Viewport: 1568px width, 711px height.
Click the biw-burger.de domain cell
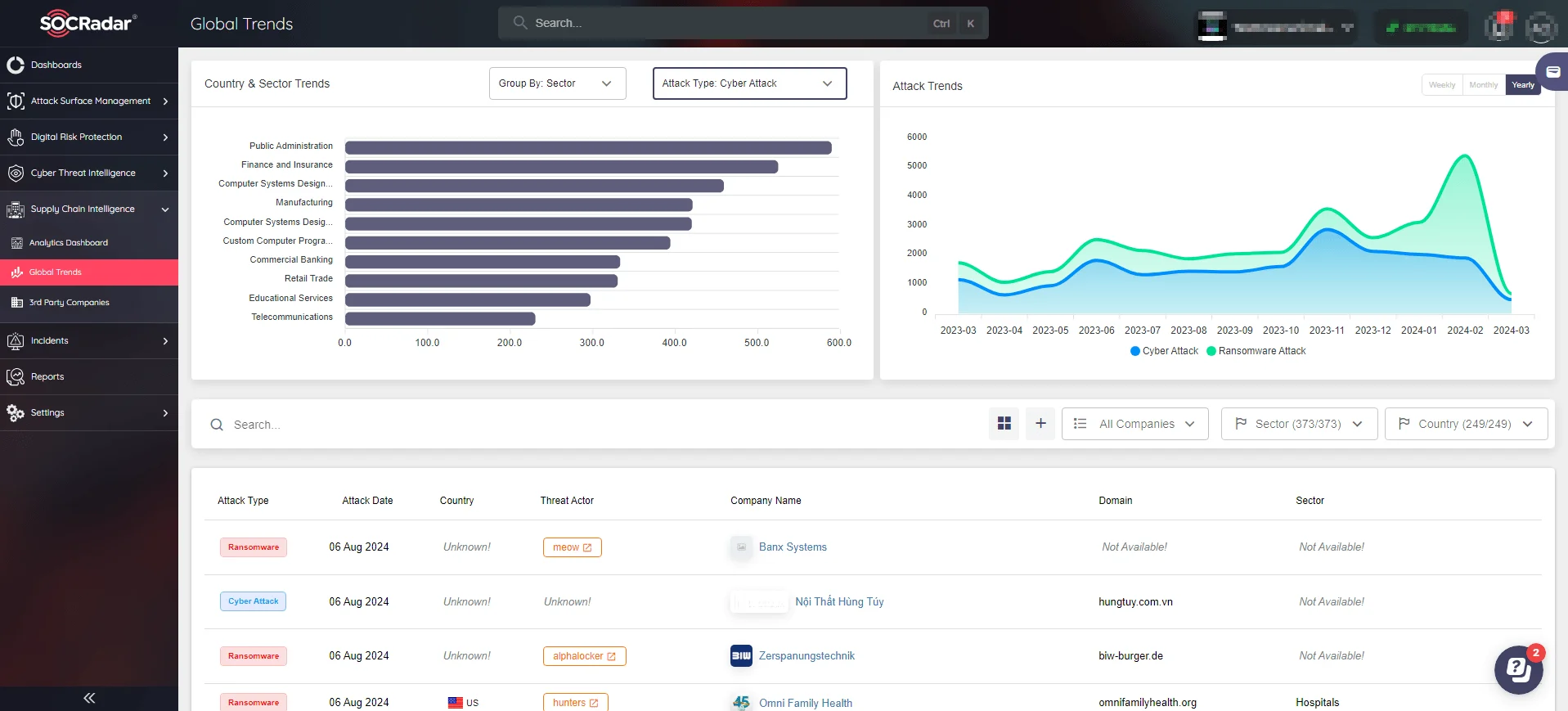pyautogui.click(x=1130, y=656)
